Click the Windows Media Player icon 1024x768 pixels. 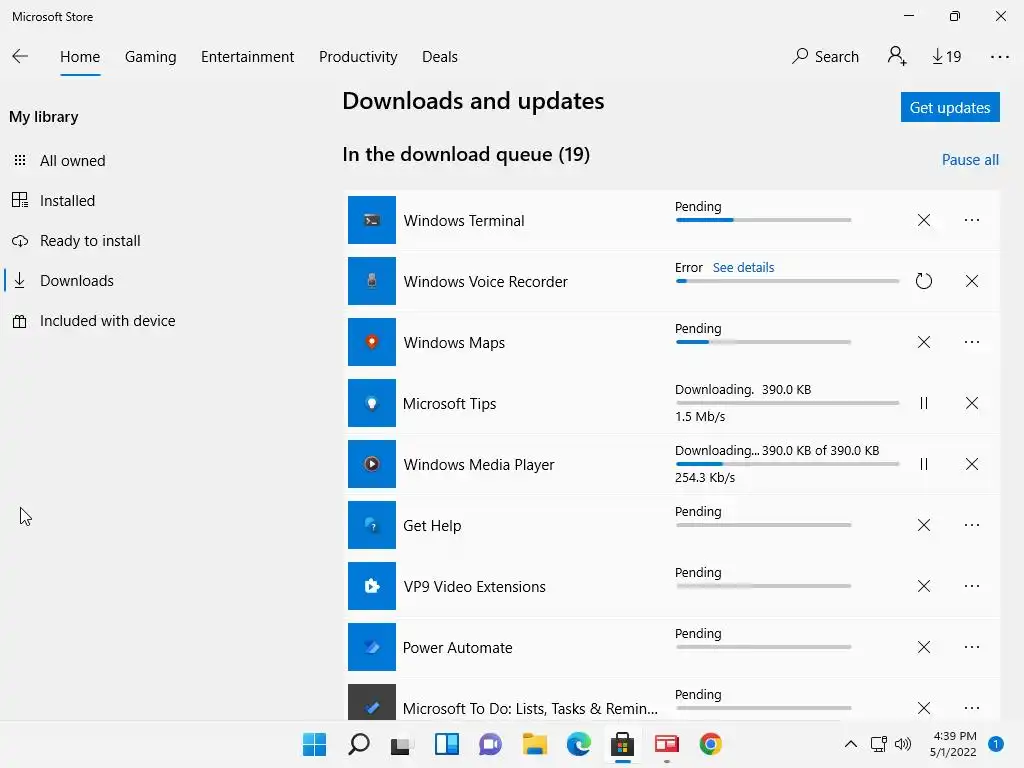[x=372, y=464]
